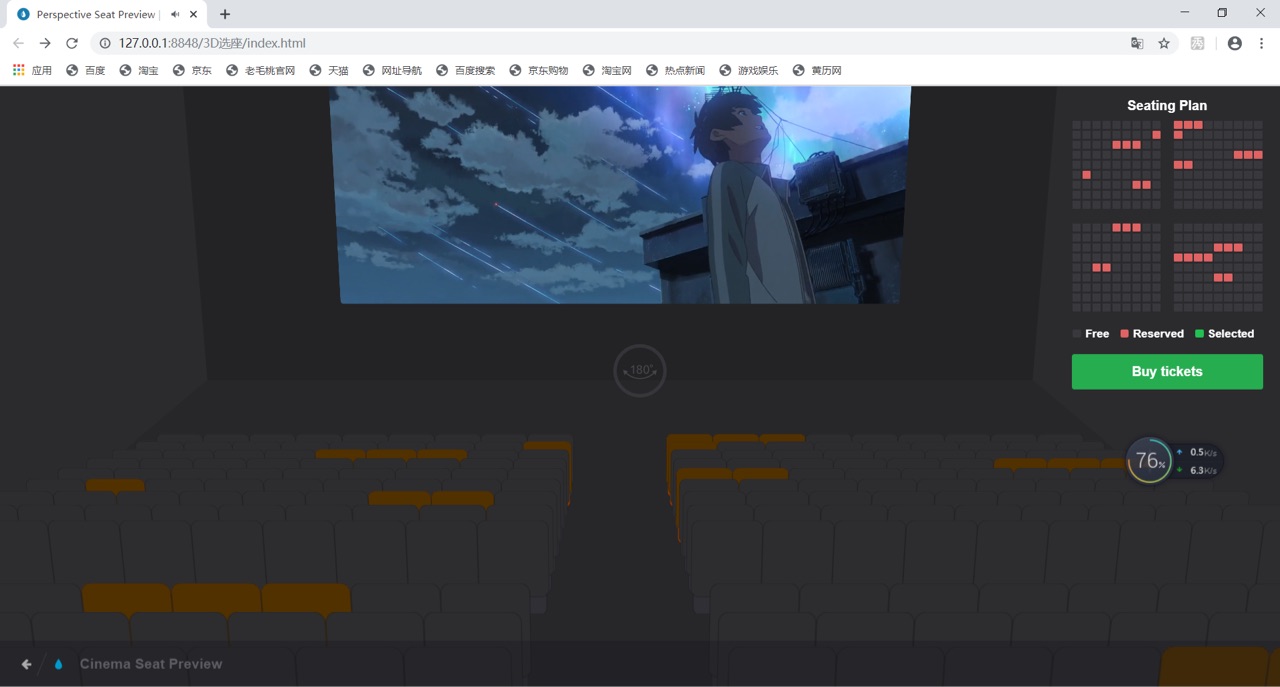Click the Cinema Seat Preview footer title
The height and width of the screenshot is (687, 1280).
click(151, 664)
